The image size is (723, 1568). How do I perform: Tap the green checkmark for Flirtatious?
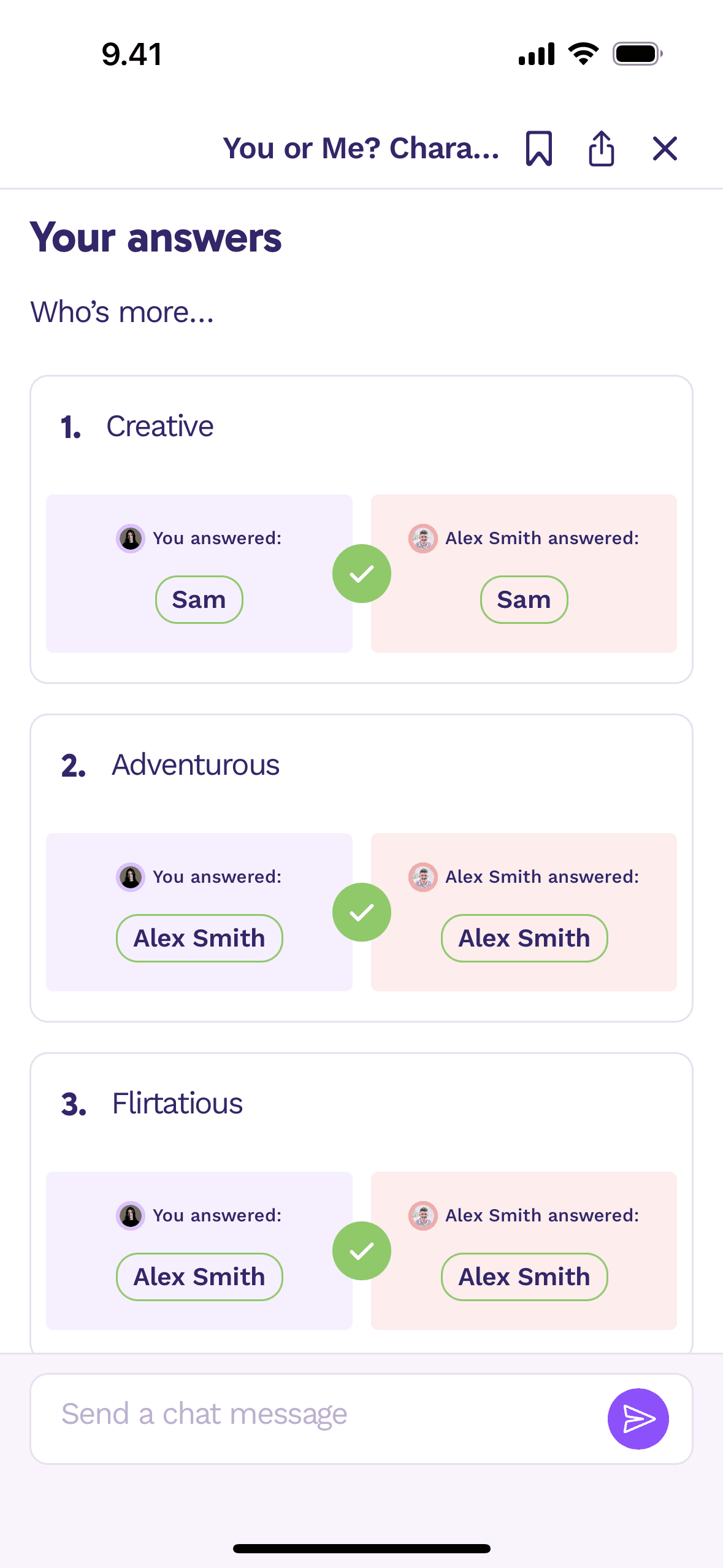point(362,1251)
